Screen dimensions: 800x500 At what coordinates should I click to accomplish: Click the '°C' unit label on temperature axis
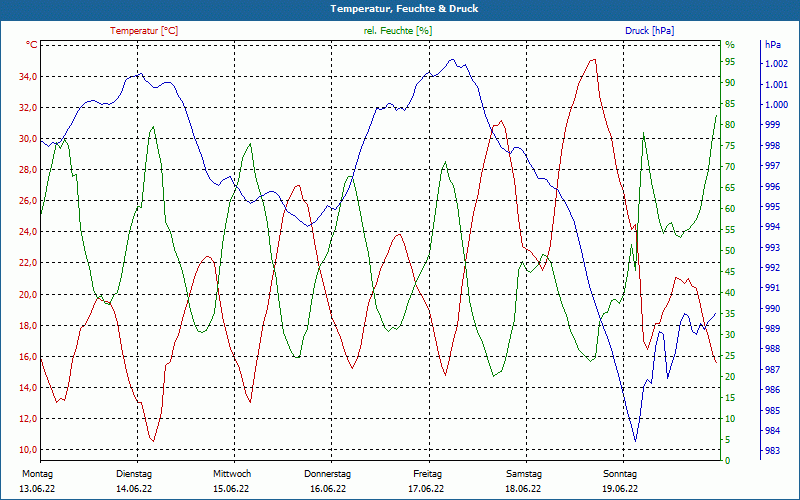(x=32, y=45)
